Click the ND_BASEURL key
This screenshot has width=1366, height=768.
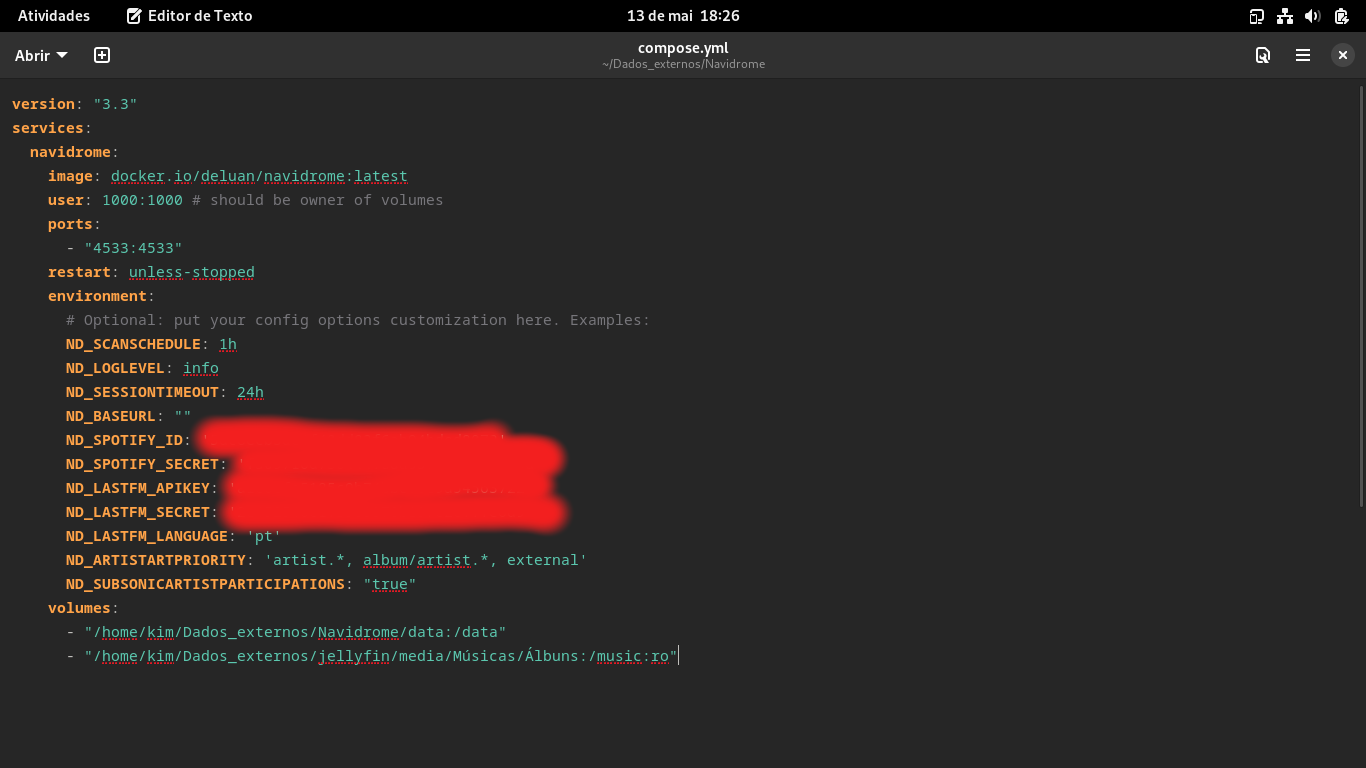coord(111,416)
